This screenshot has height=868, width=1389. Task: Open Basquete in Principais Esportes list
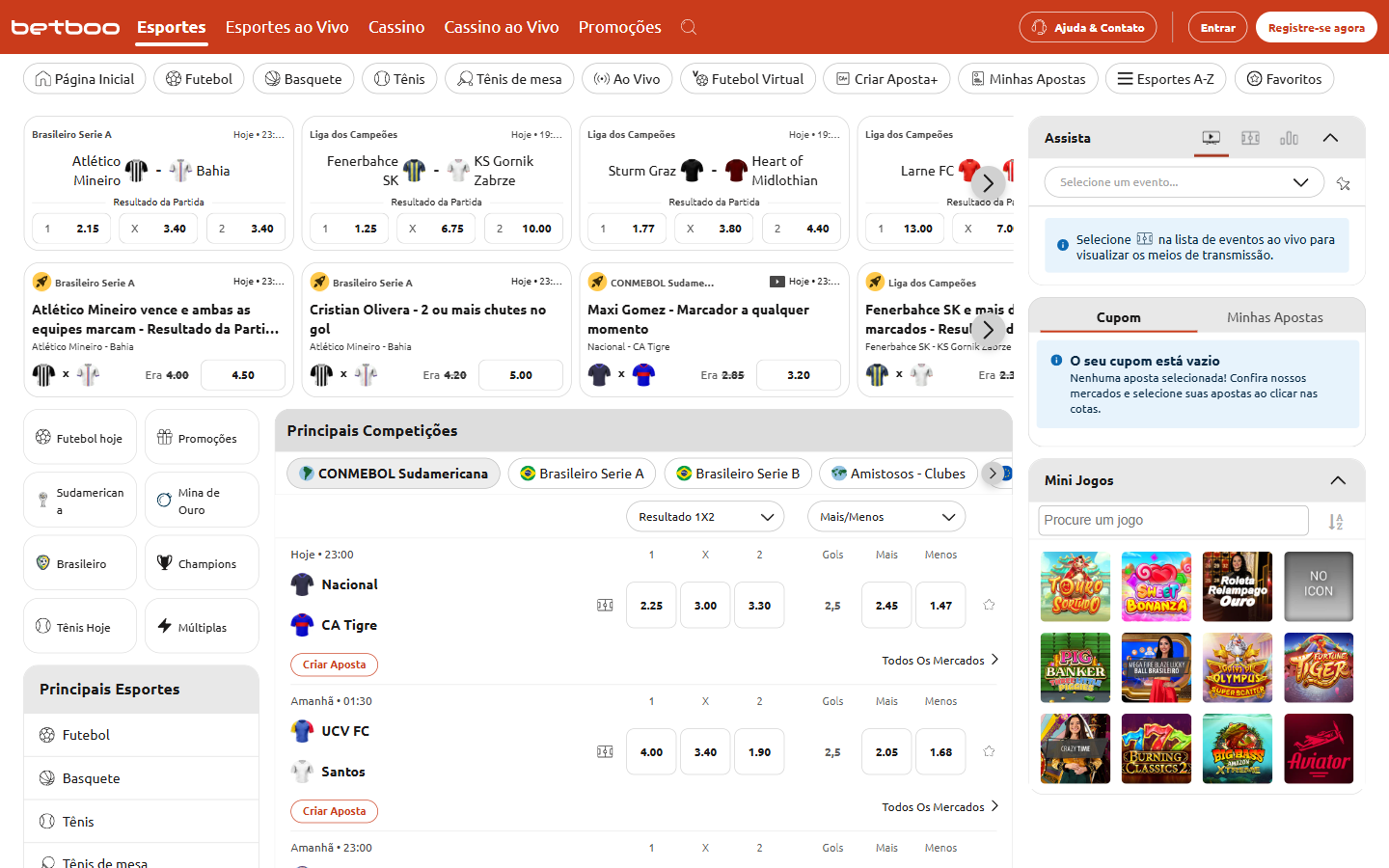(141, 778)
